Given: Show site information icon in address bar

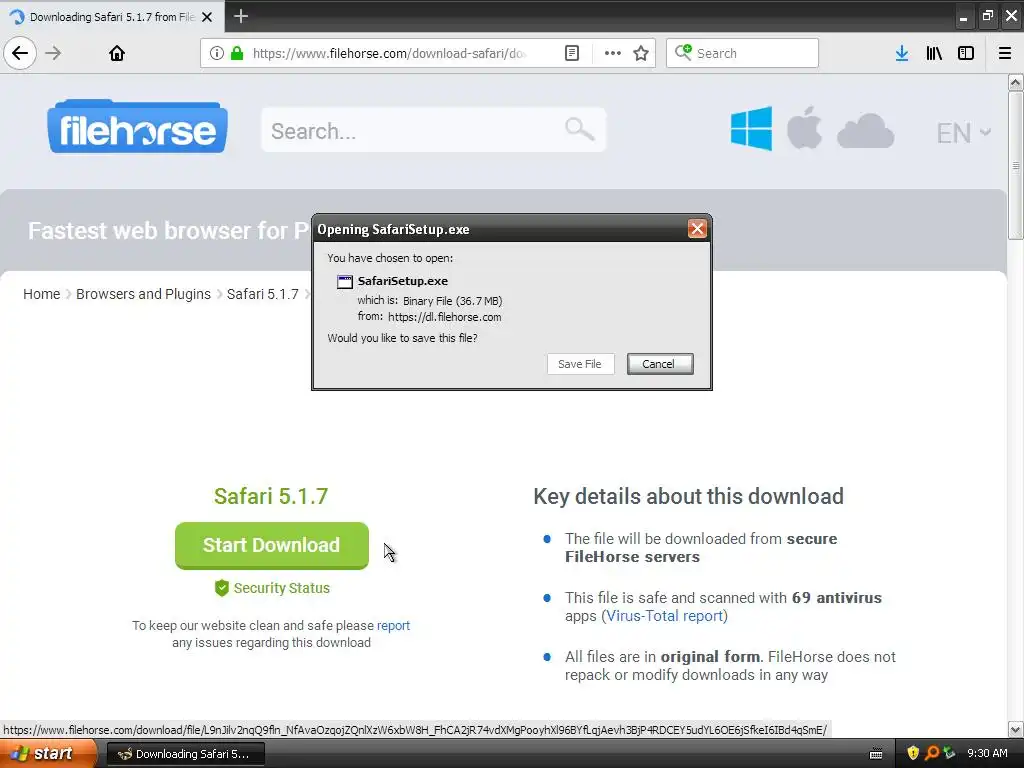Looking at the screenshot, I should point(217,53).
